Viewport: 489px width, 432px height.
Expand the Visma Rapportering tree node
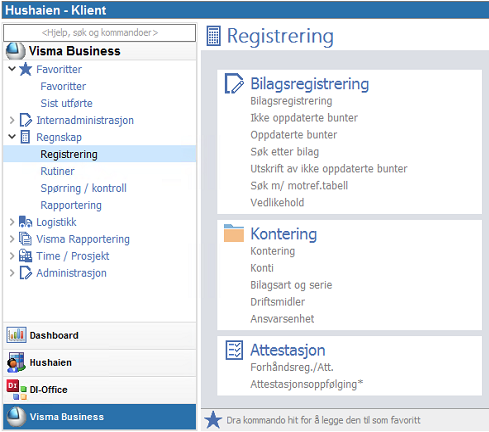[x=12, y=239]
